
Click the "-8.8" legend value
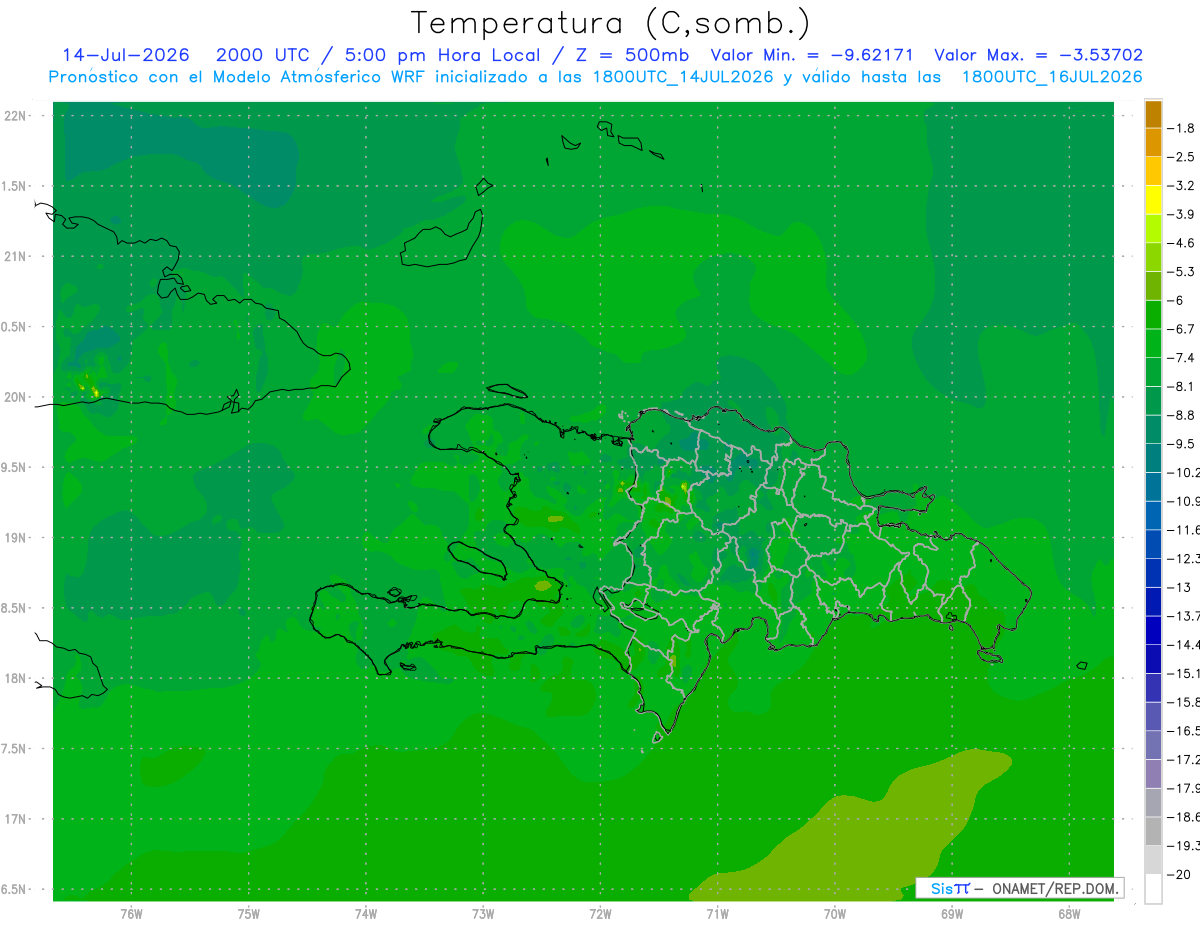click(x=1181, y=415)
